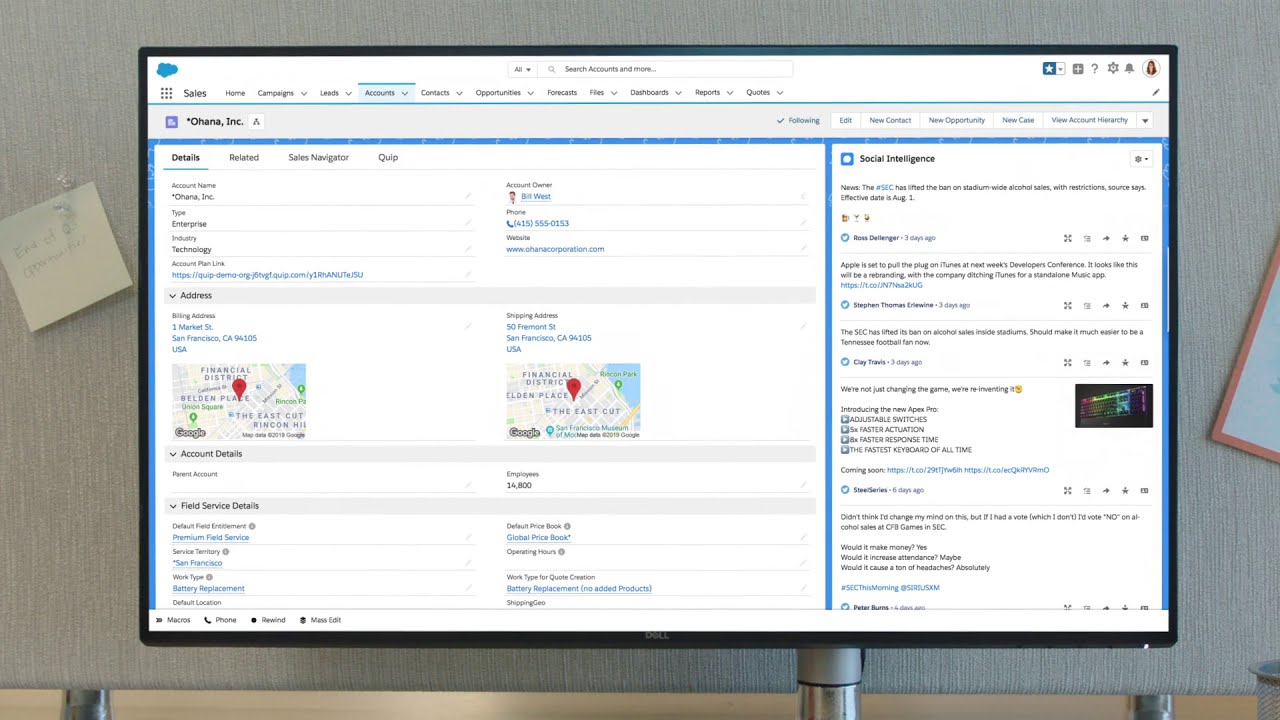Screen dimensions: 1280x720
Task: Open the Forecasts tab
Action: pyautogui.click(x=562, y=93)
